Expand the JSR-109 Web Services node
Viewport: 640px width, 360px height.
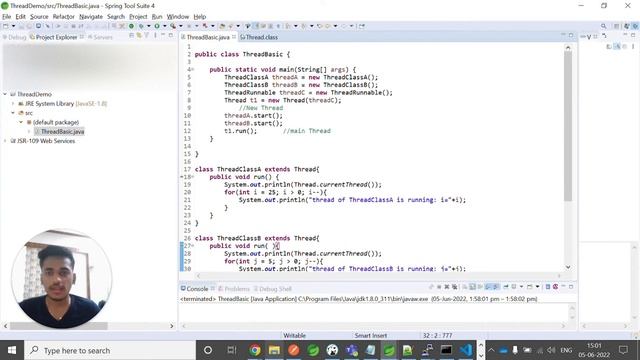pyautogui.click(x=5, y=141)
